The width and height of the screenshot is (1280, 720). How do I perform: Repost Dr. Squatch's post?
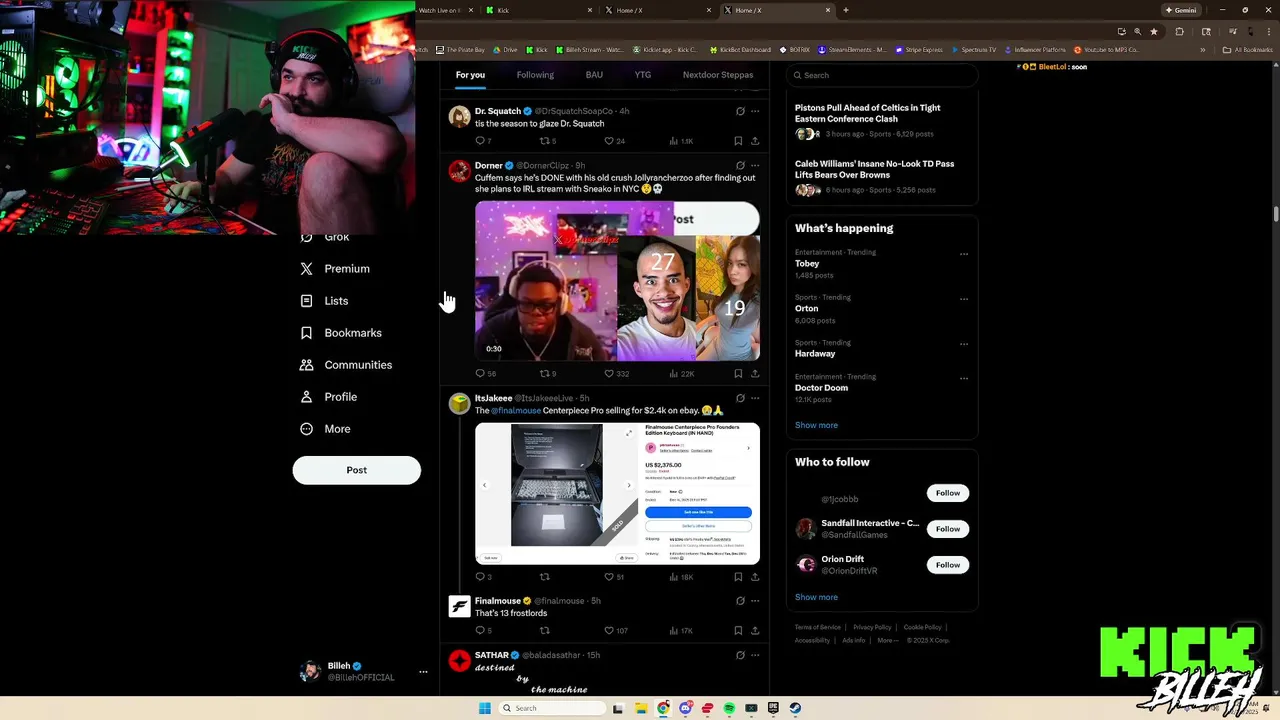(548, 141)
